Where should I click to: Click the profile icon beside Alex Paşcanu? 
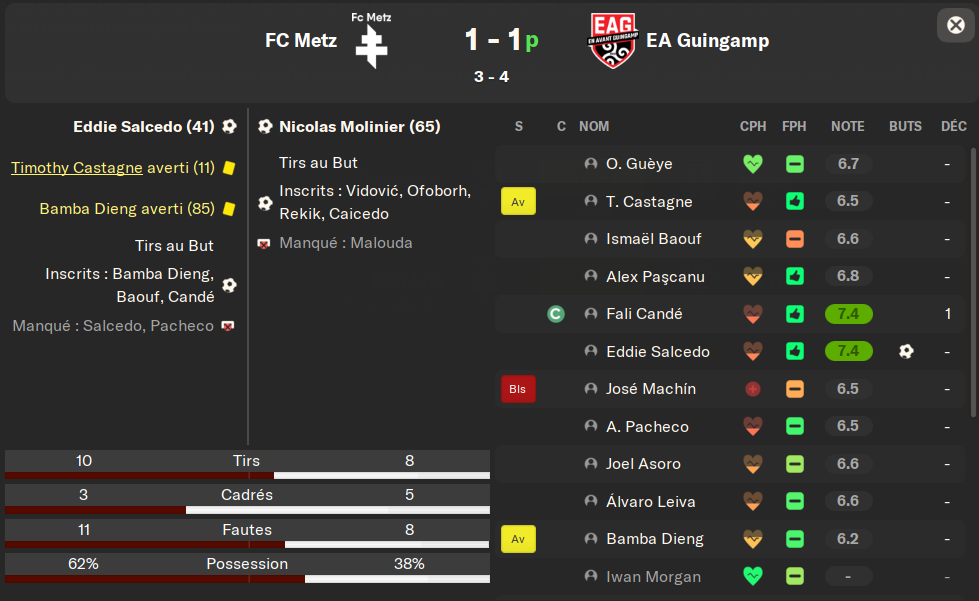pyautogui.click(x=590, y=276)
